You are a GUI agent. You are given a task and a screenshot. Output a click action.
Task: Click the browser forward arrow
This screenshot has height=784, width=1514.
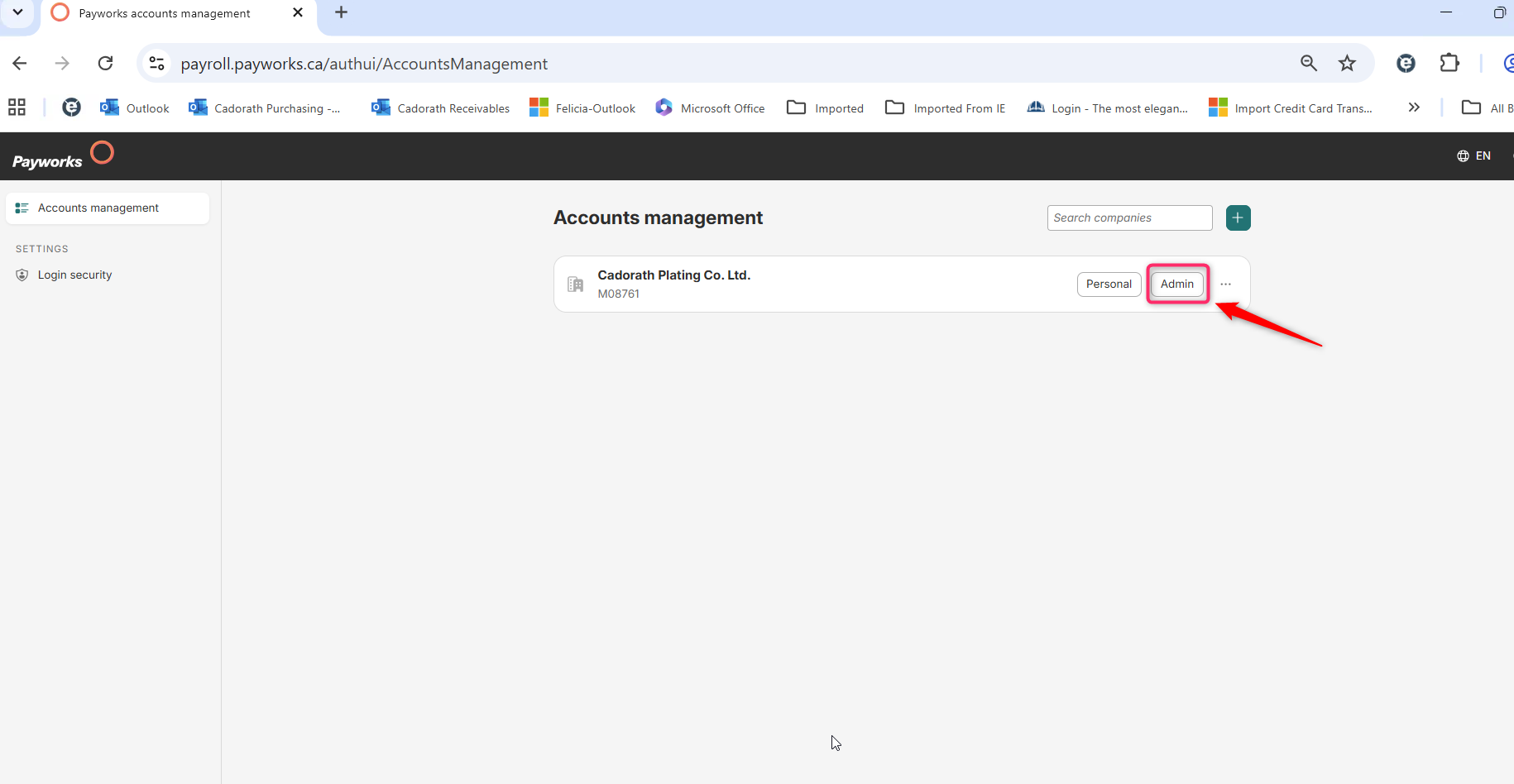[62, 64]
